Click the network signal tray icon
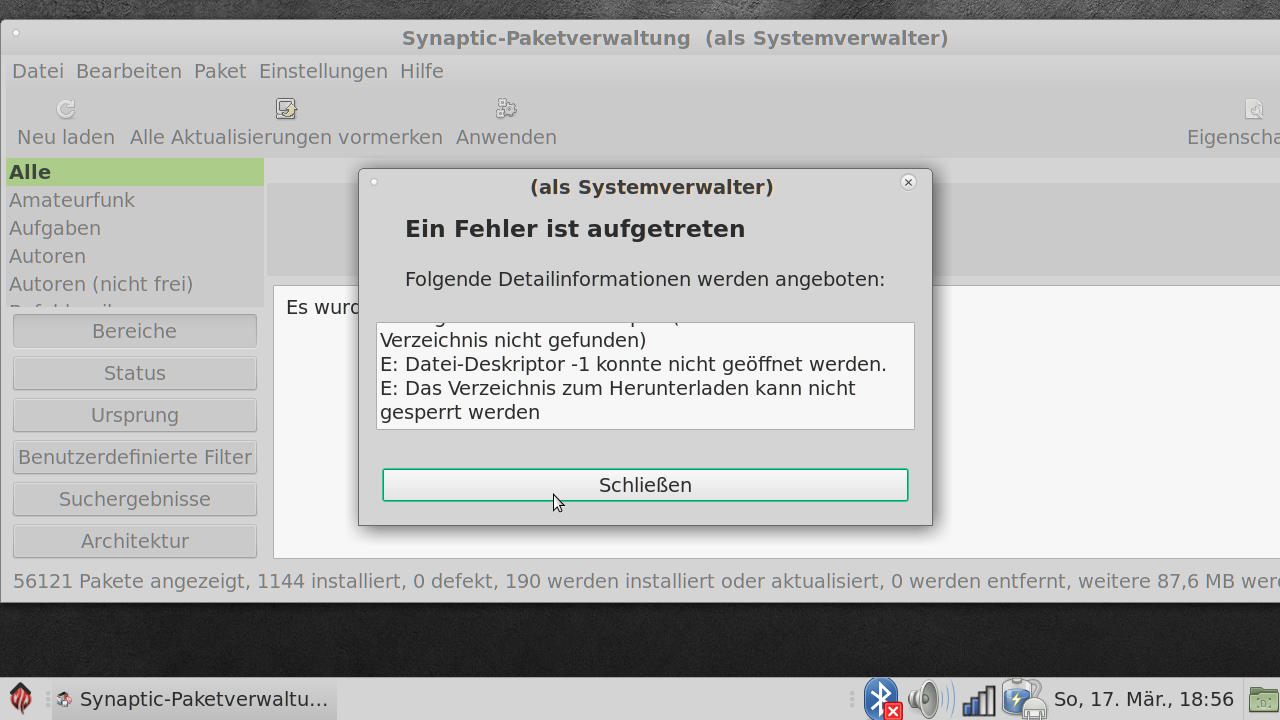This screenshot has width=1280, height=720. (979, 699)
